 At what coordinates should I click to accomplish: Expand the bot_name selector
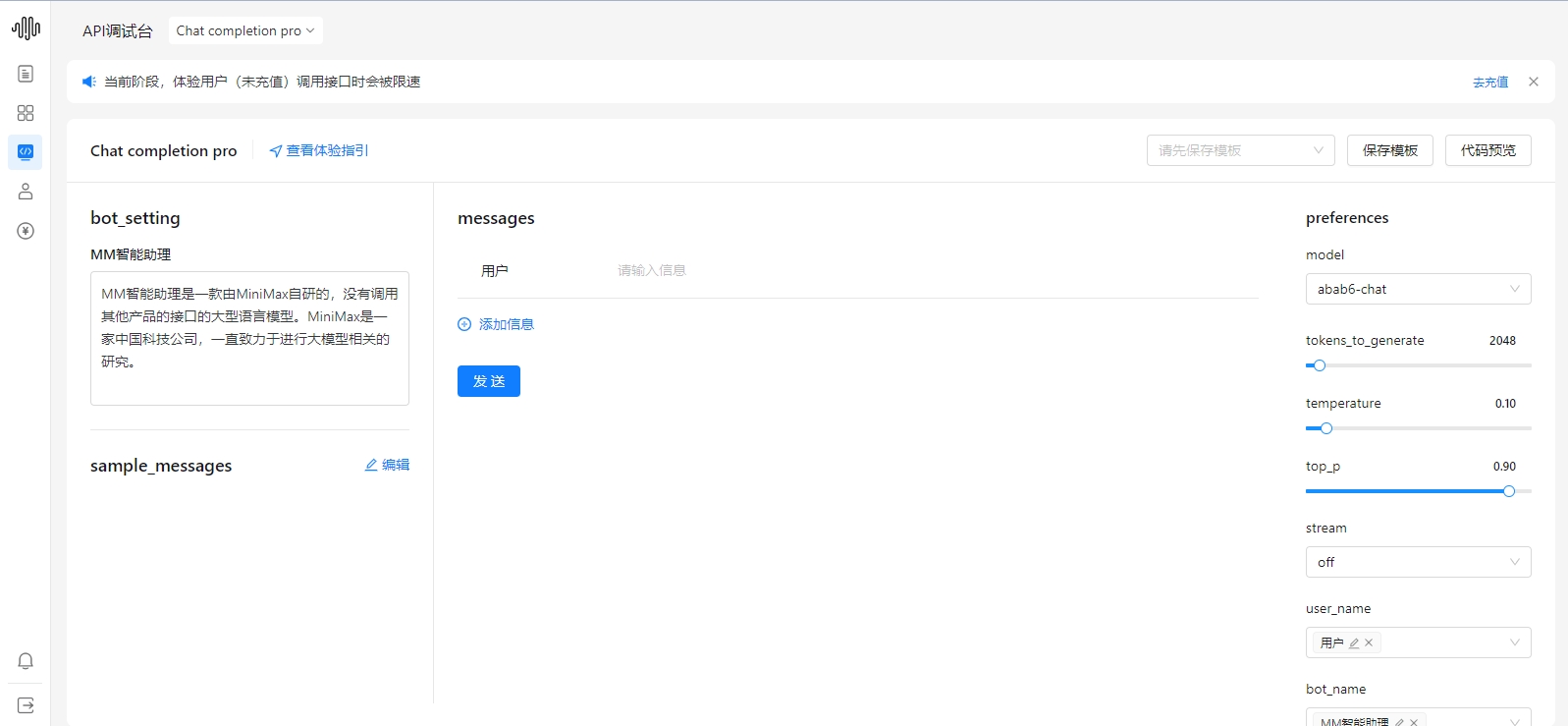[1419, 717]
